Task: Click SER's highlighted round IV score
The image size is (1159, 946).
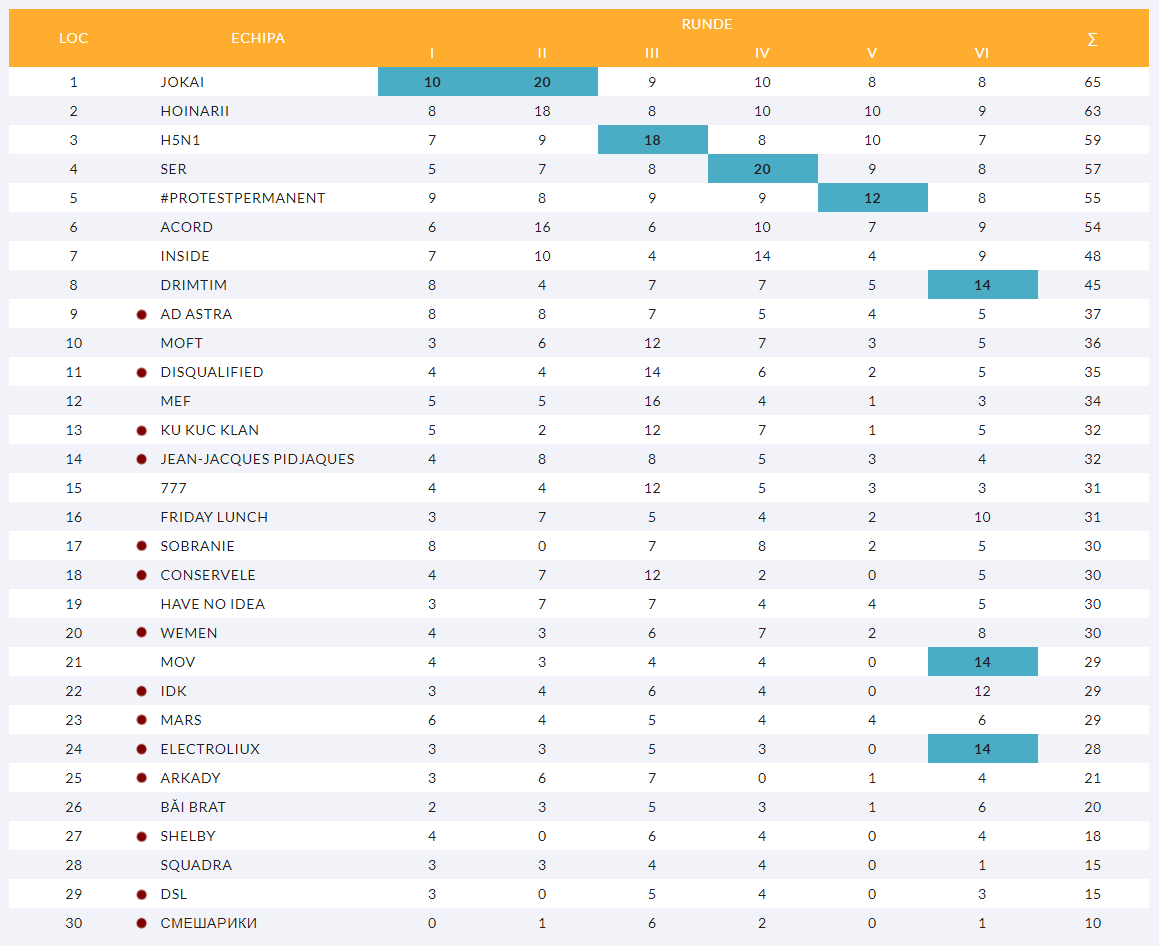Action: pyautogui.click(x=762, y=169)
